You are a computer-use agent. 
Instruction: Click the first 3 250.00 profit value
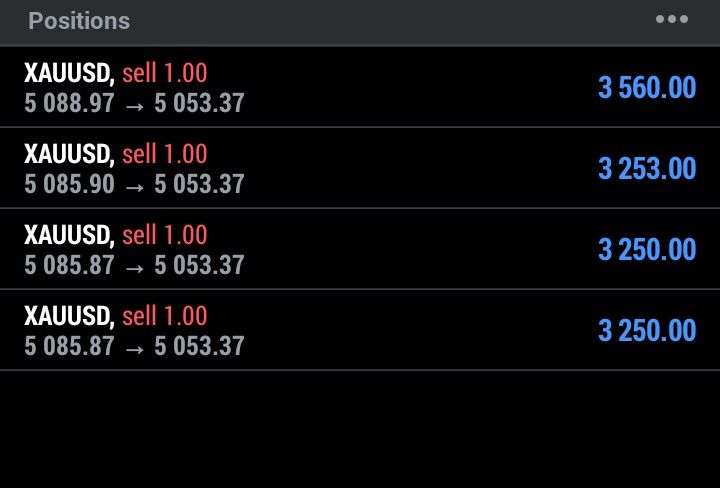click(647, 249)
